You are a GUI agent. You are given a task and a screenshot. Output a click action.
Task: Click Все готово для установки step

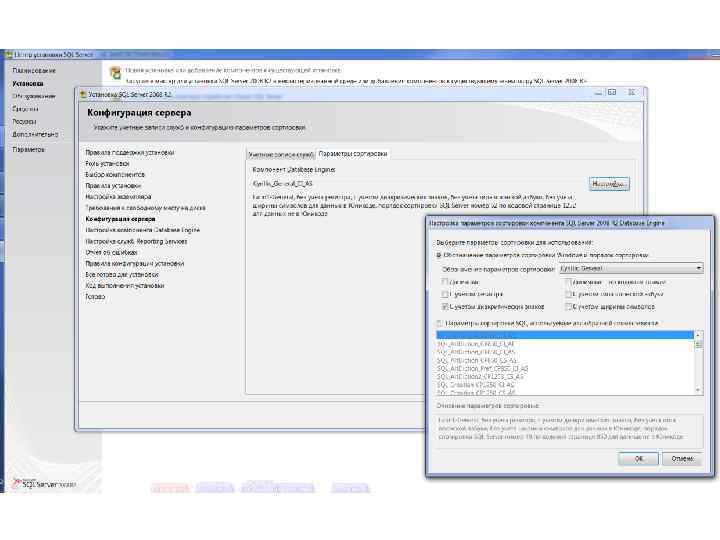point(122,275)
